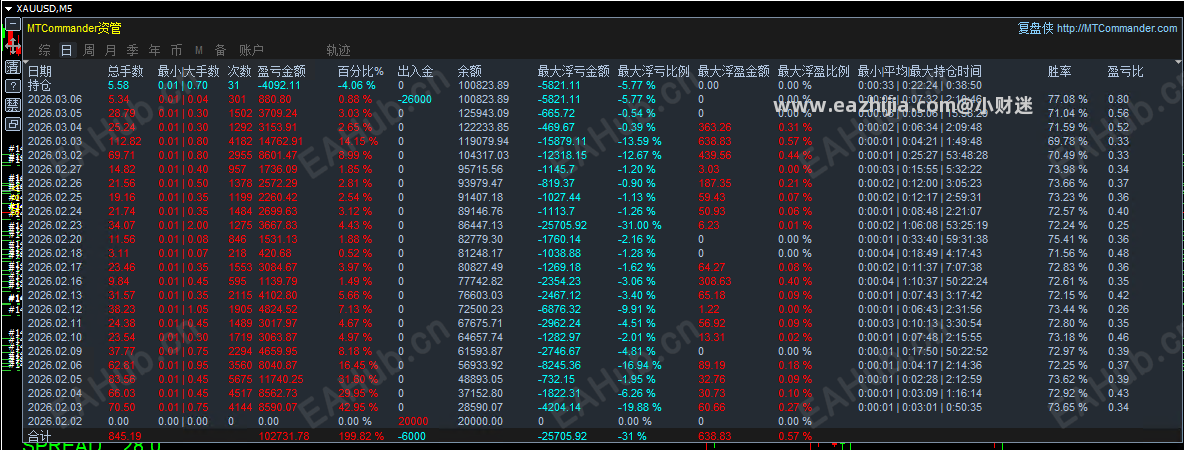Click the MTCommander资管 title
This screenshot has height=450, width=1184.
pos(74,28)
